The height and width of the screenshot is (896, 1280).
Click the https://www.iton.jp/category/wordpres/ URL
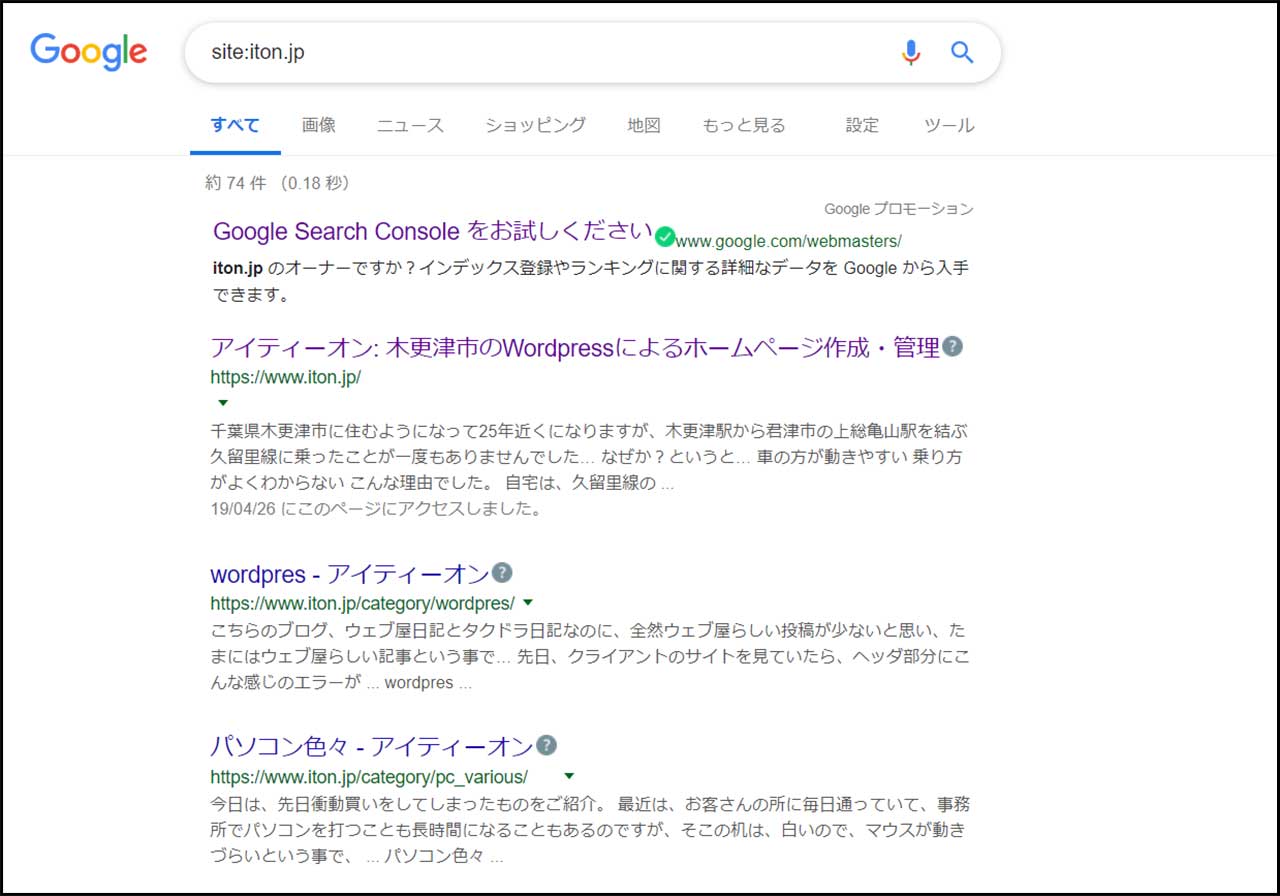click(362, 603)
